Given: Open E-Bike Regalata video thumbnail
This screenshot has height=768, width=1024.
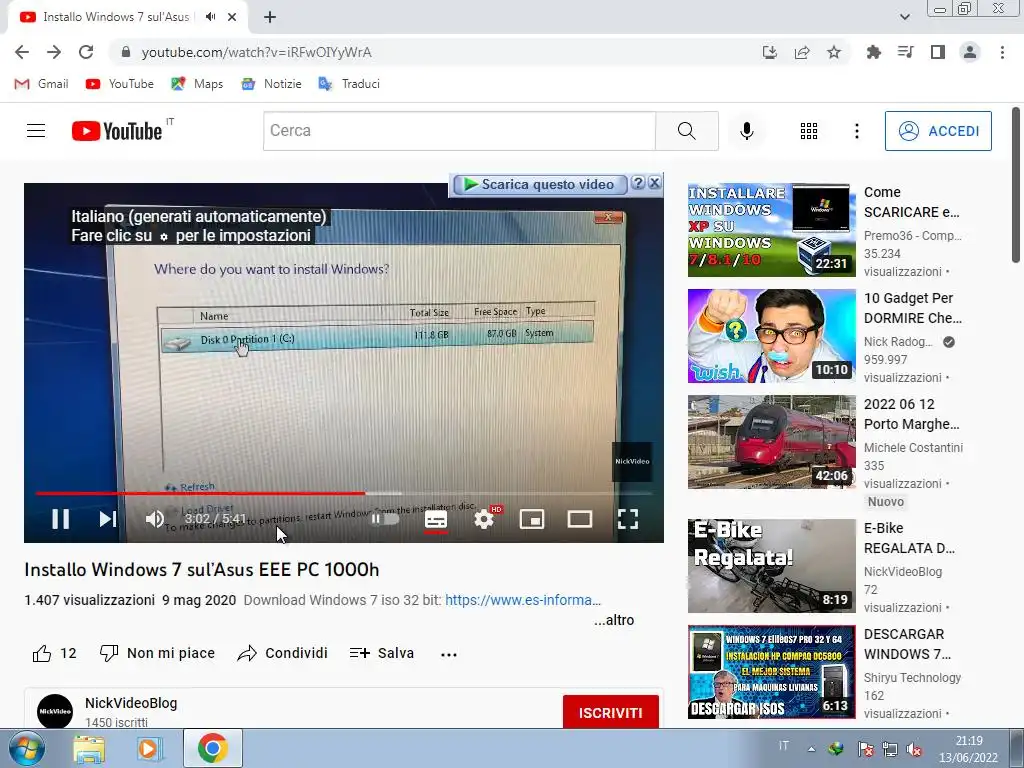Looking at the screenshot, I should [x=771, y=566].
